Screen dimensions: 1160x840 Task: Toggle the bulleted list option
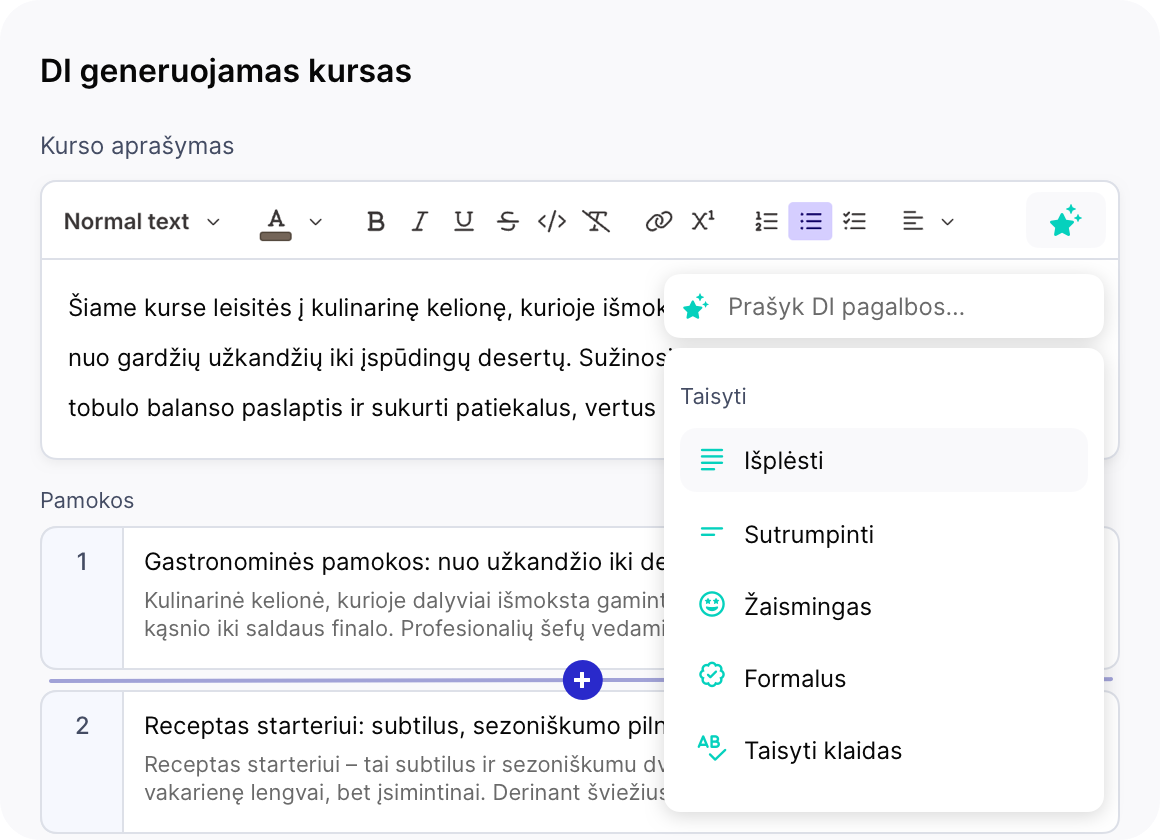pyautogui.click(x=810, y=221)
